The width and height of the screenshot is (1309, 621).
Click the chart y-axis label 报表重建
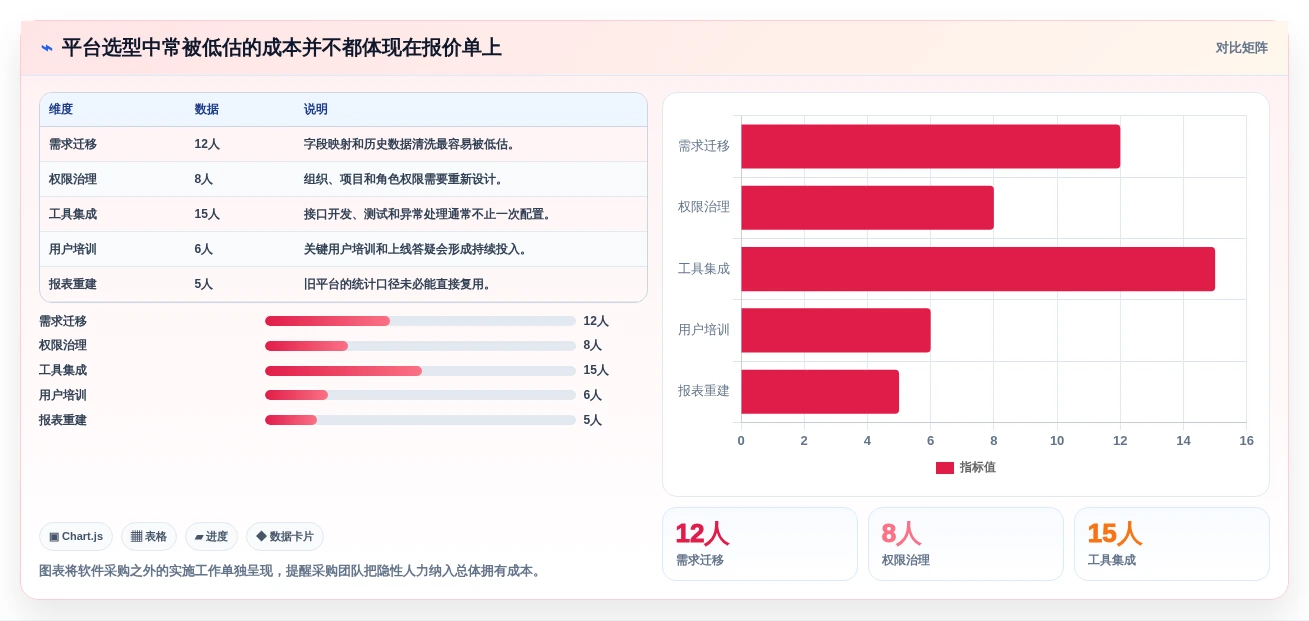tap(704, 391)
